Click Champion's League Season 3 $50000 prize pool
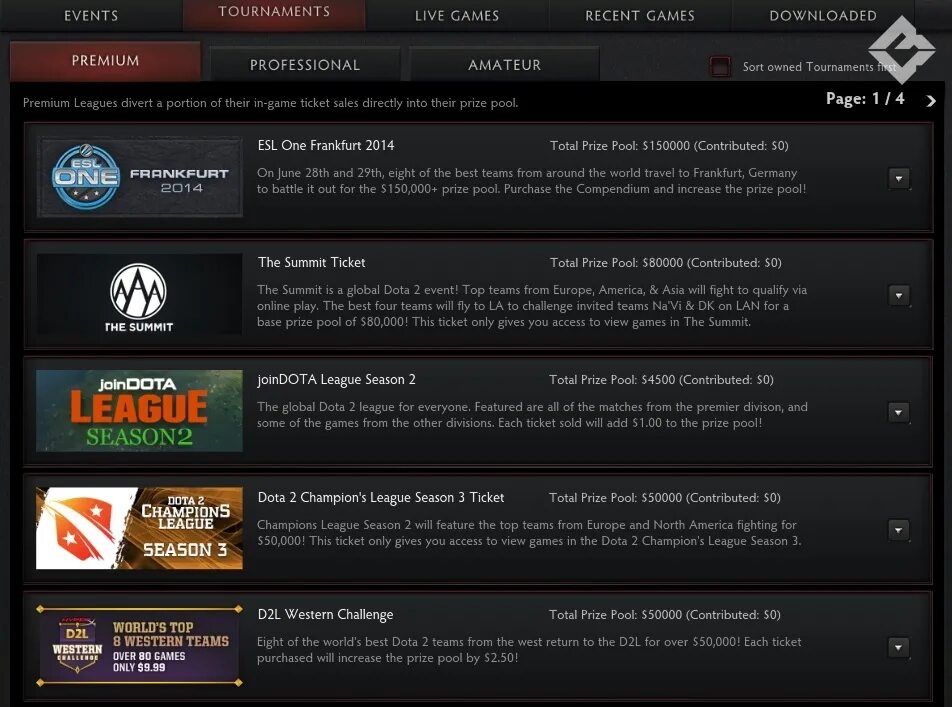This screenshot has height=707, width=952. pos(665,498)
